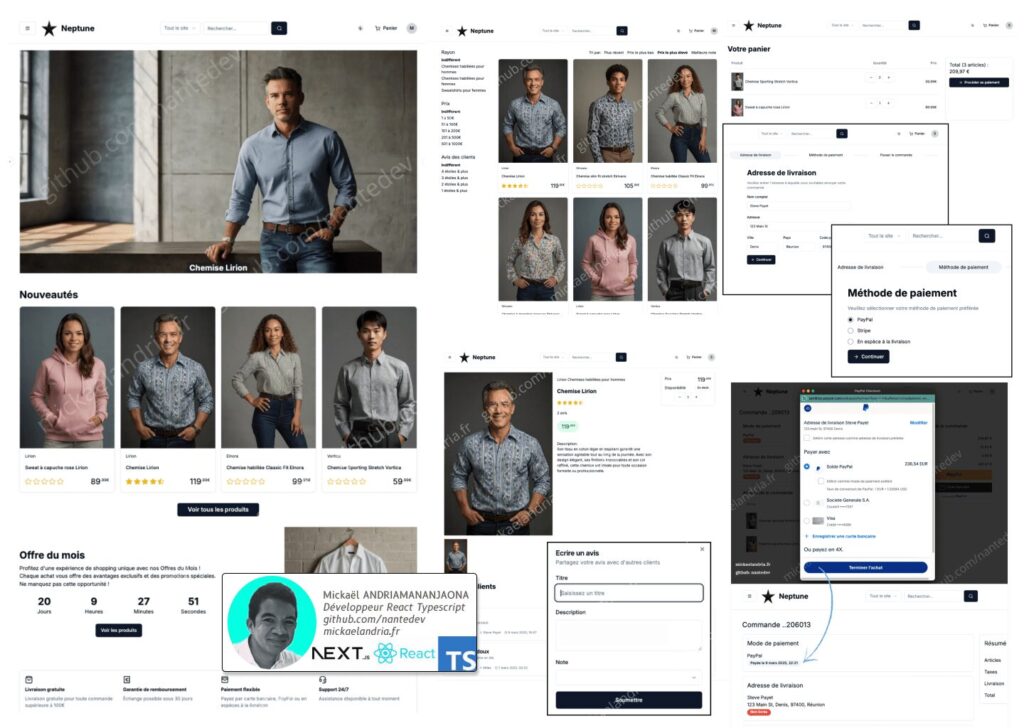Select the Stripe payment radio button
The image size is (1024, 728).
point(851,331)
